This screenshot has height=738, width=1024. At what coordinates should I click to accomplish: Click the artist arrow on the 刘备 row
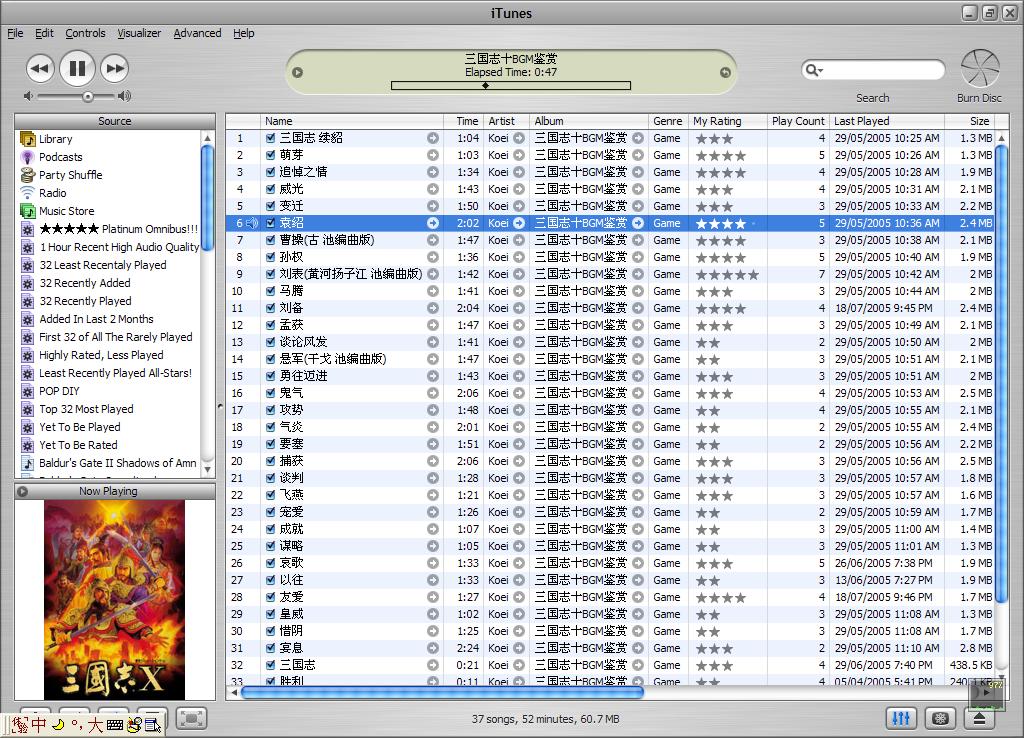519,308
